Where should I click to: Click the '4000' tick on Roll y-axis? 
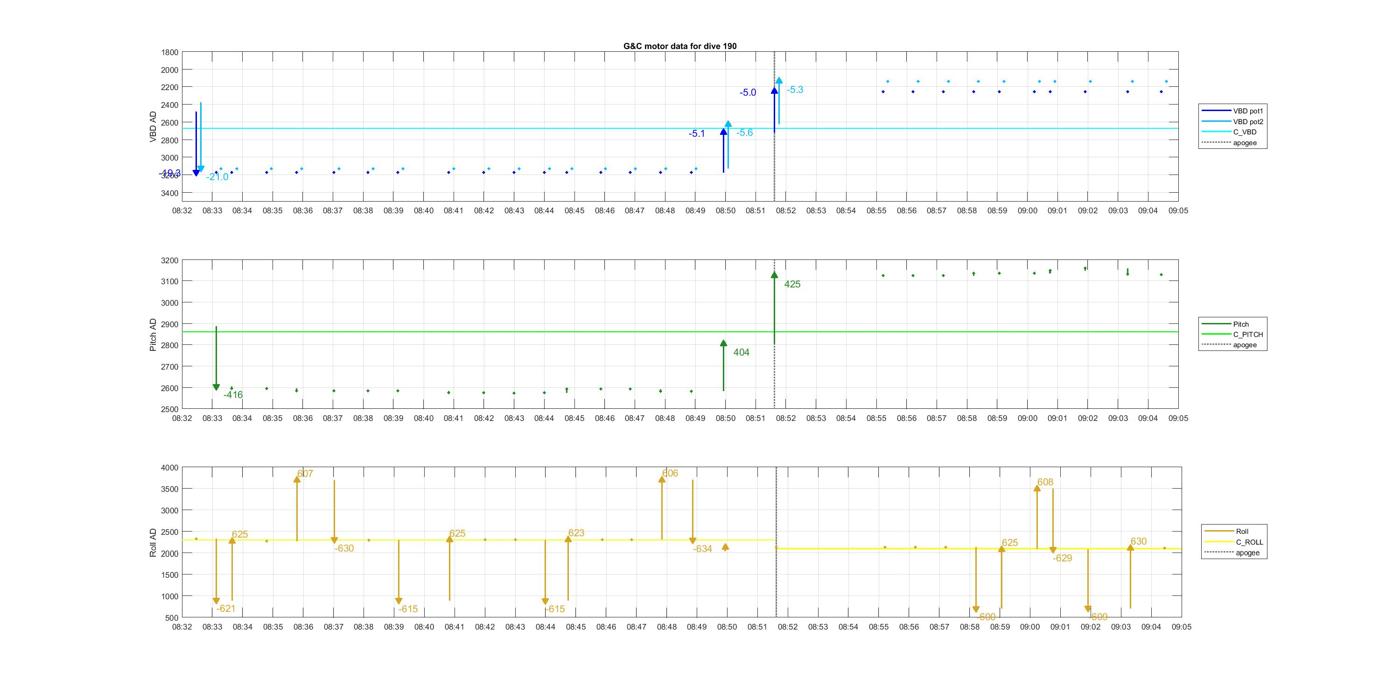pos(170,468)
